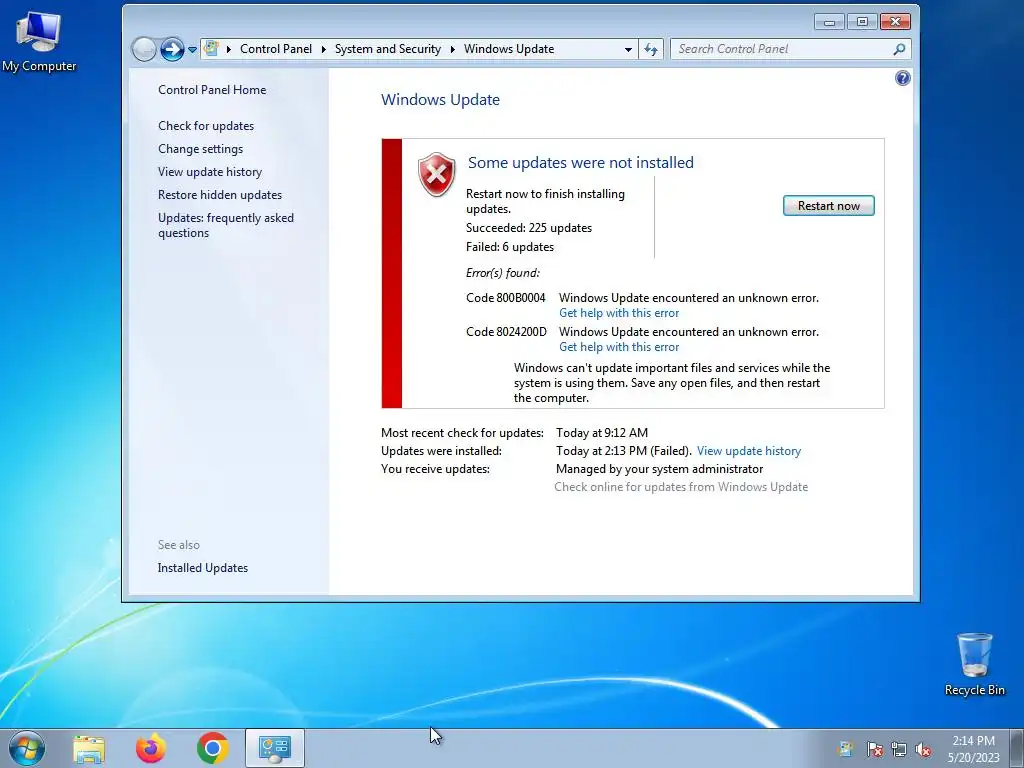This screenshot has width=1024, height=768.
Task: Open the Windows Start button
Action: coord(27,748)
